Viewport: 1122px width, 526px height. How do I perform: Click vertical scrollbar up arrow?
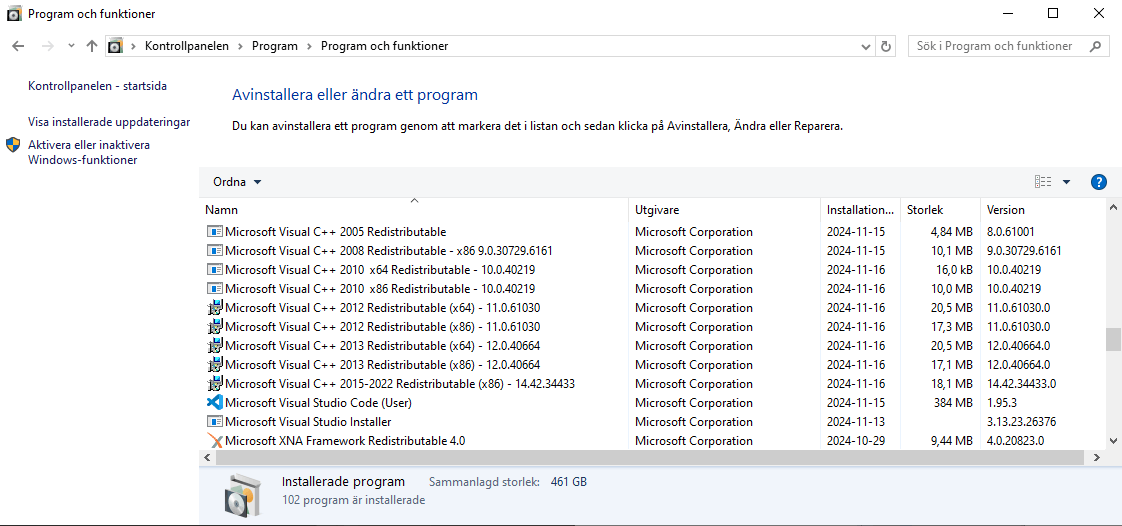click(1113, 208)
